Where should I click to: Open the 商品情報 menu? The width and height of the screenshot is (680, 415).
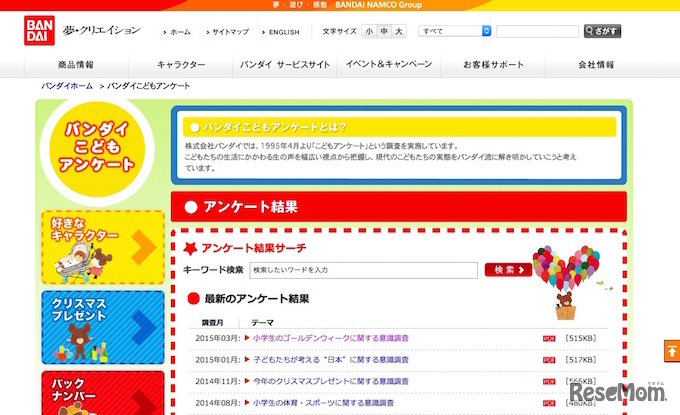(76, 65)
